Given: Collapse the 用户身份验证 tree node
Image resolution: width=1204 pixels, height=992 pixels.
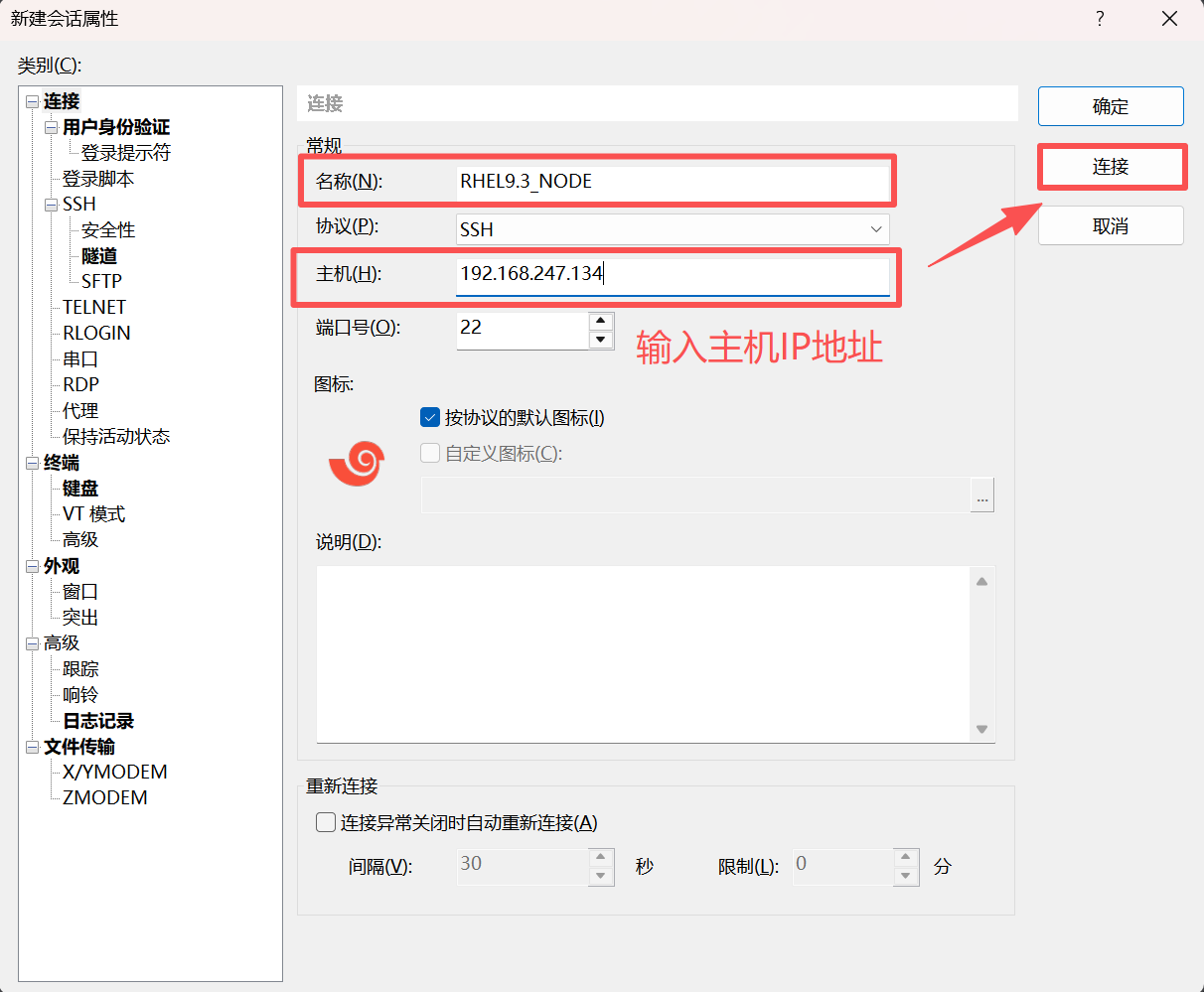Looking at the screenshot, I should [x=52, y=127].
